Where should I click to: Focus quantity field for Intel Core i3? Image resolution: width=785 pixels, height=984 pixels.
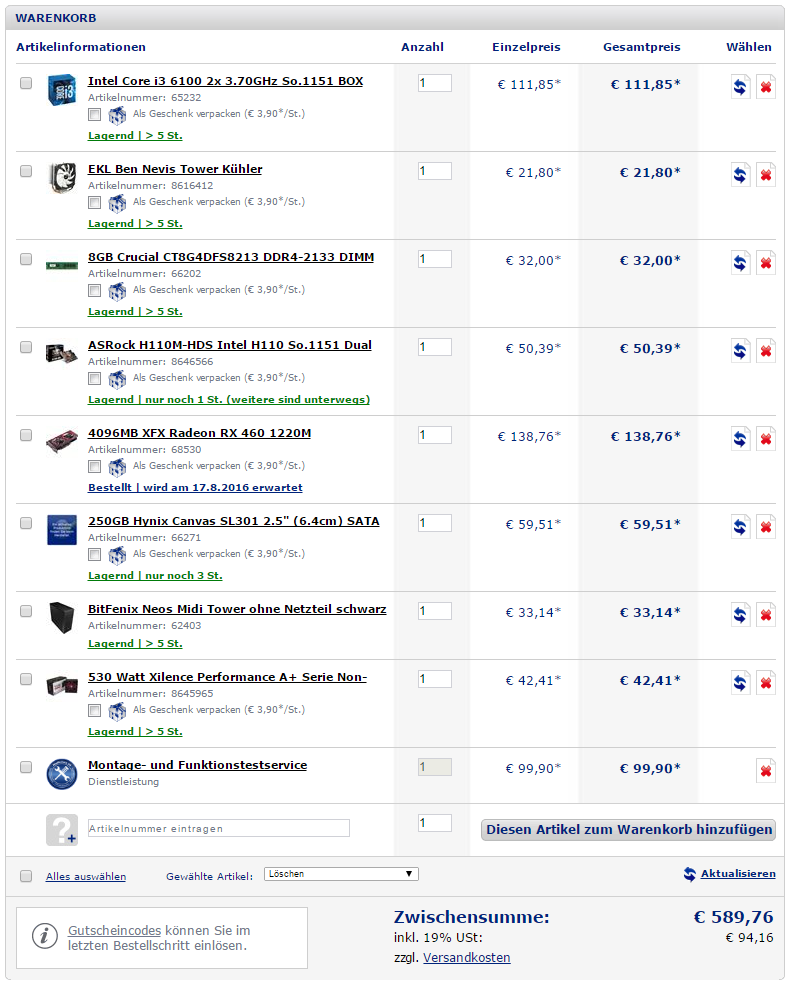point(435,83)
